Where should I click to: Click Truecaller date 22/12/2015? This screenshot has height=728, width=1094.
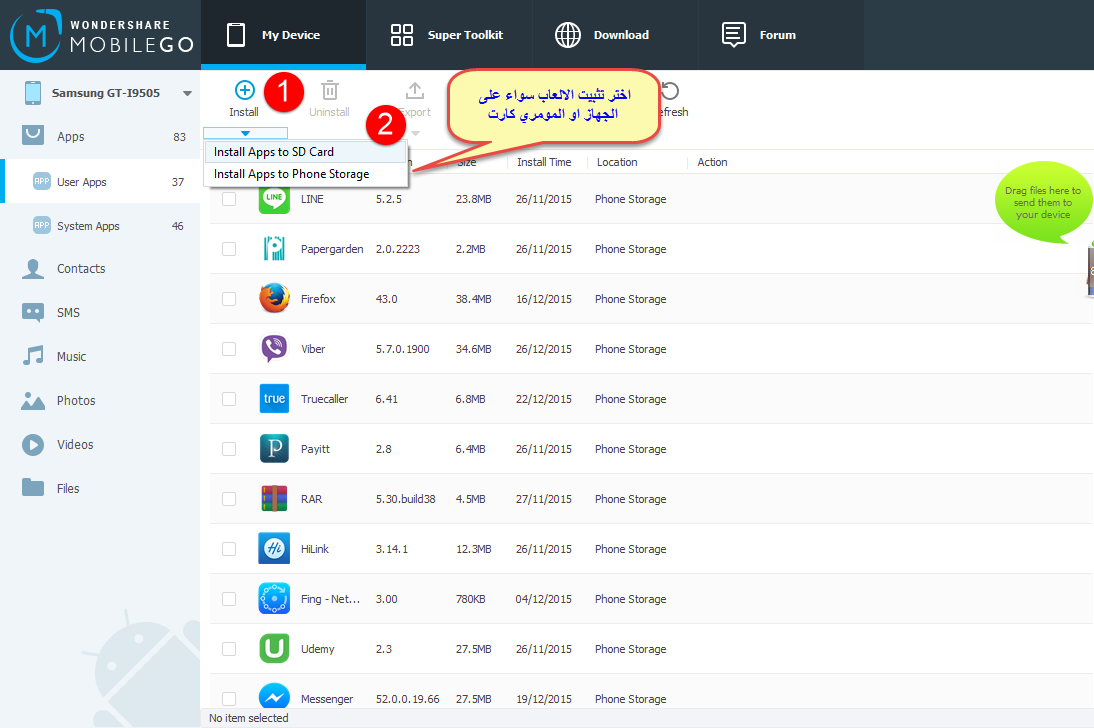pyautogui.click(x=544, y=399)
